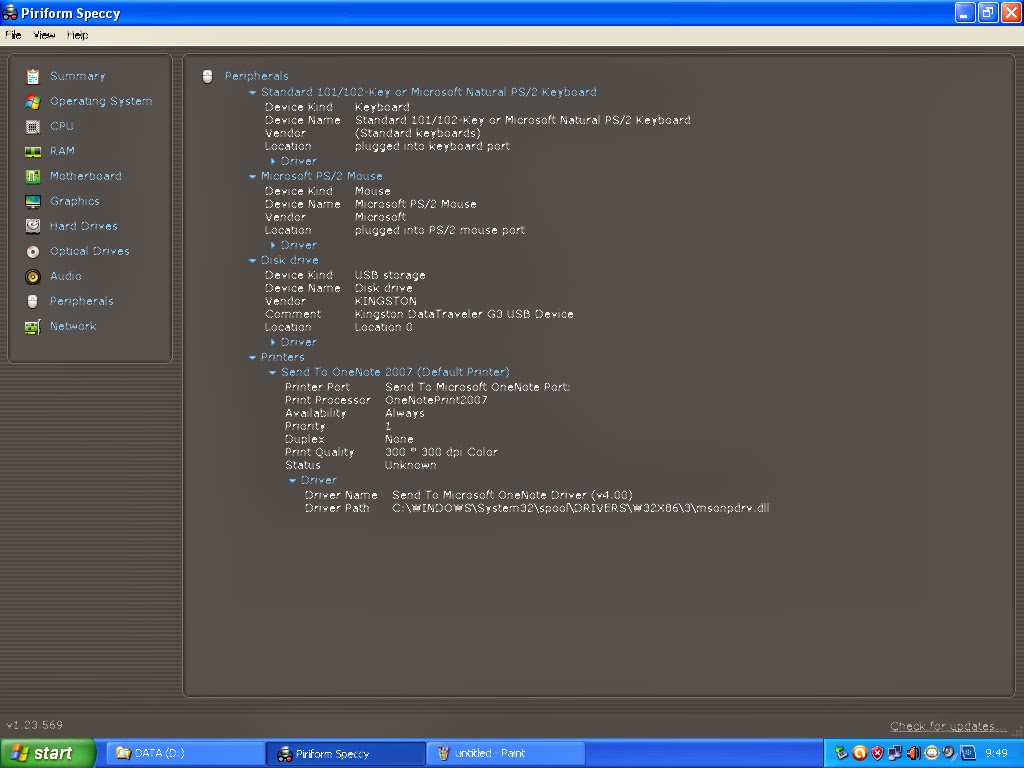
Task: Click the Piriform Speccy taskbar button
Action: pos(345,753)
